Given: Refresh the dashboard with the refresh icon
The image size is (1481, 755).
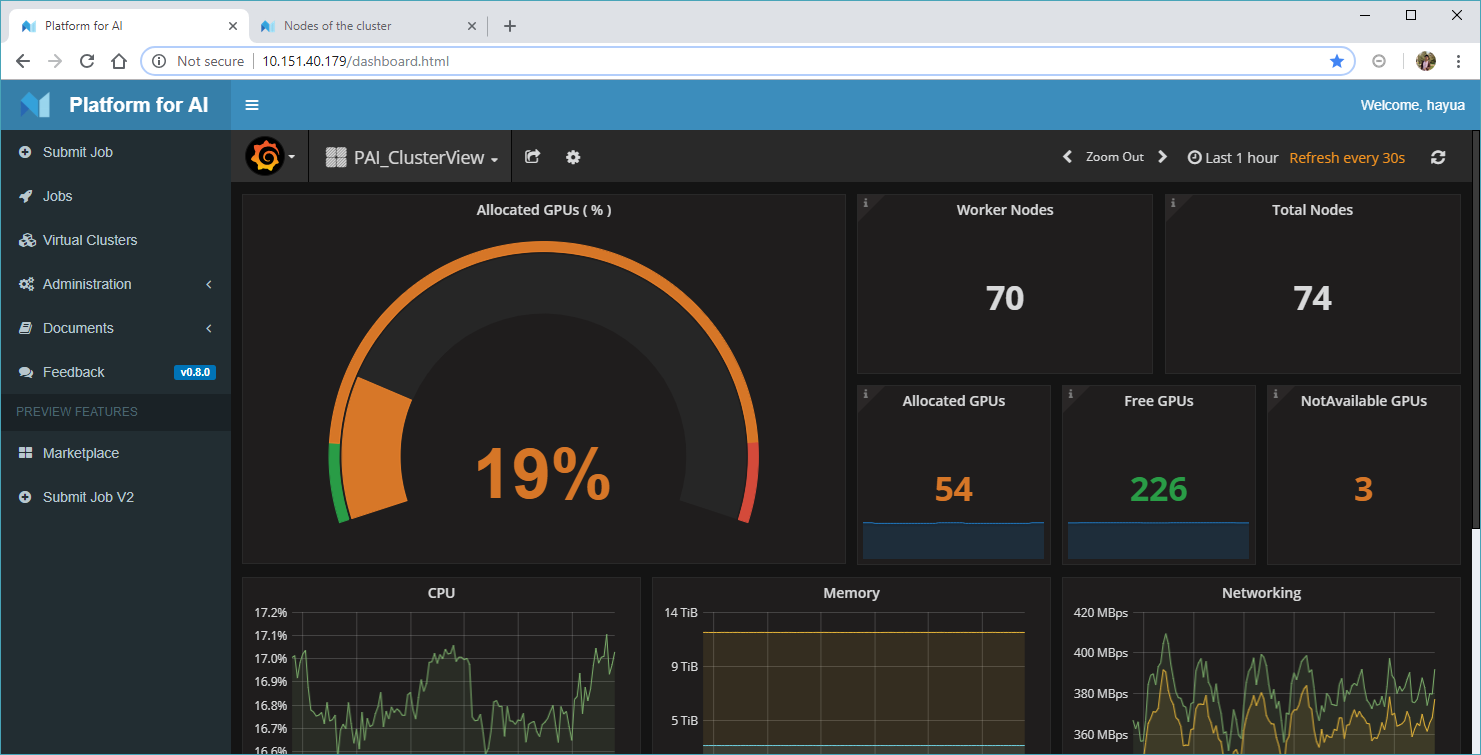Looking at the screenshot, I should [x=1438, y=157].
